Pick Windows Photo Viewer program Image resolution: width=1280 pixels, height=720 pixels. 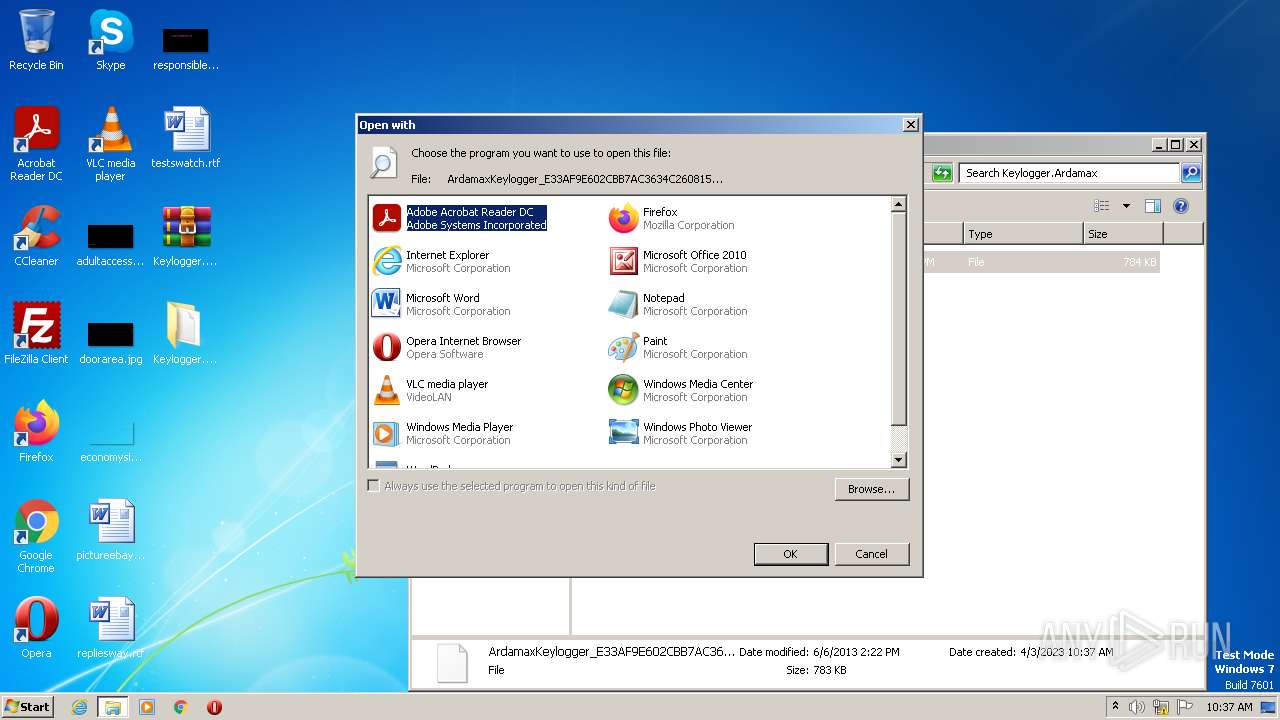tap(681, 433)
